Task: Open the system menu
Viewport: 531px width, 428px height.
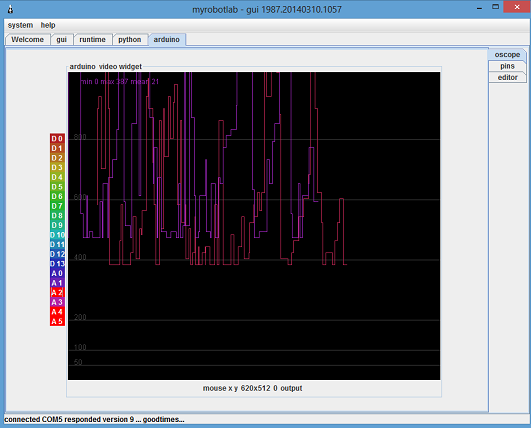Action: click(x=20, y=25)
